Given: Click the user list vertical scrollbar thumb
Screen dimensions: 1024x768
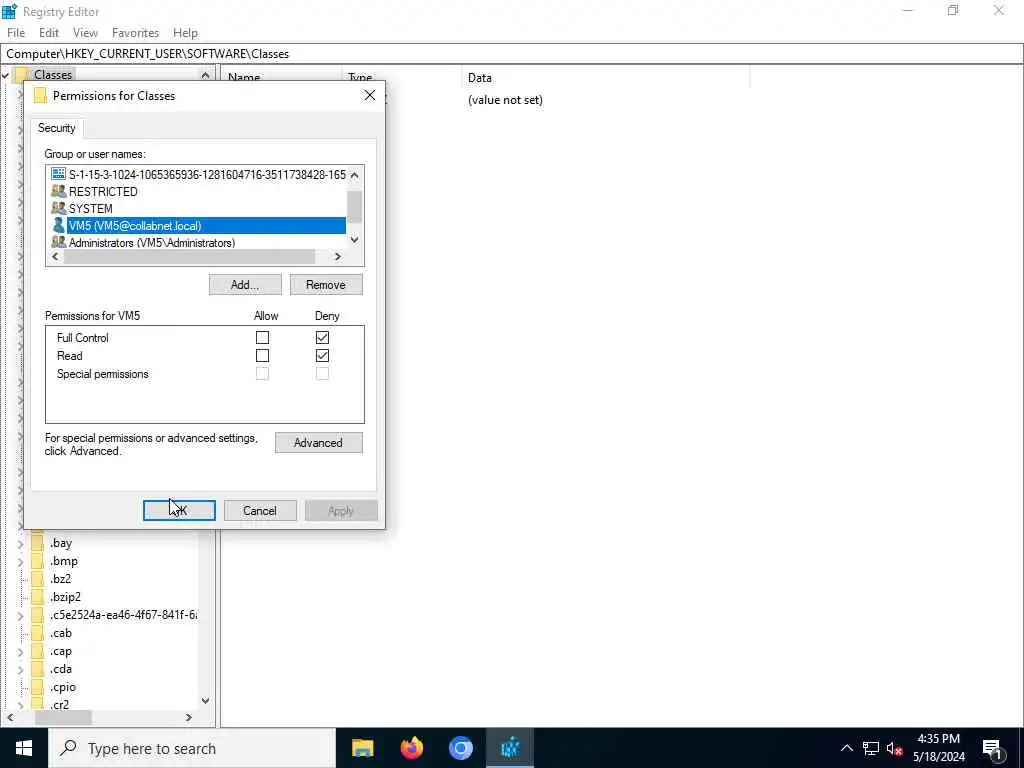Looking at the screenshot, I should click(x=355, y=207).
